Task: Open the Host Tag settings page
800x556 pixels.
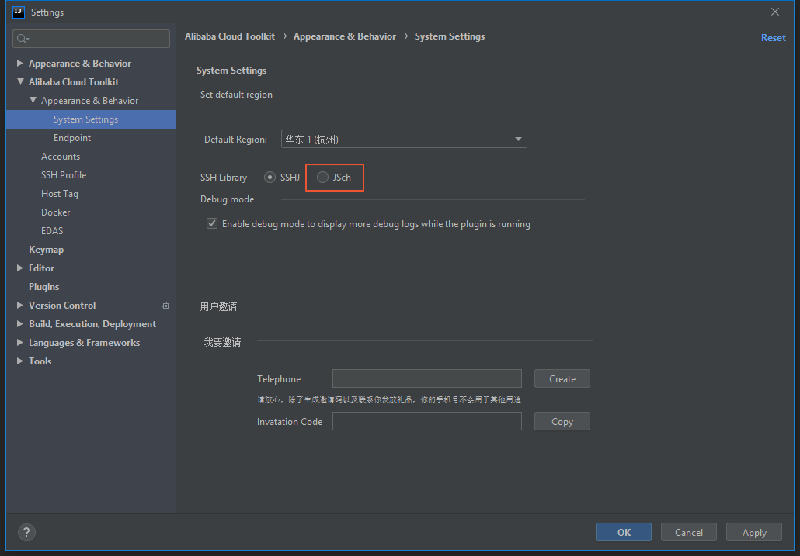Action: (x=60, y=194)
